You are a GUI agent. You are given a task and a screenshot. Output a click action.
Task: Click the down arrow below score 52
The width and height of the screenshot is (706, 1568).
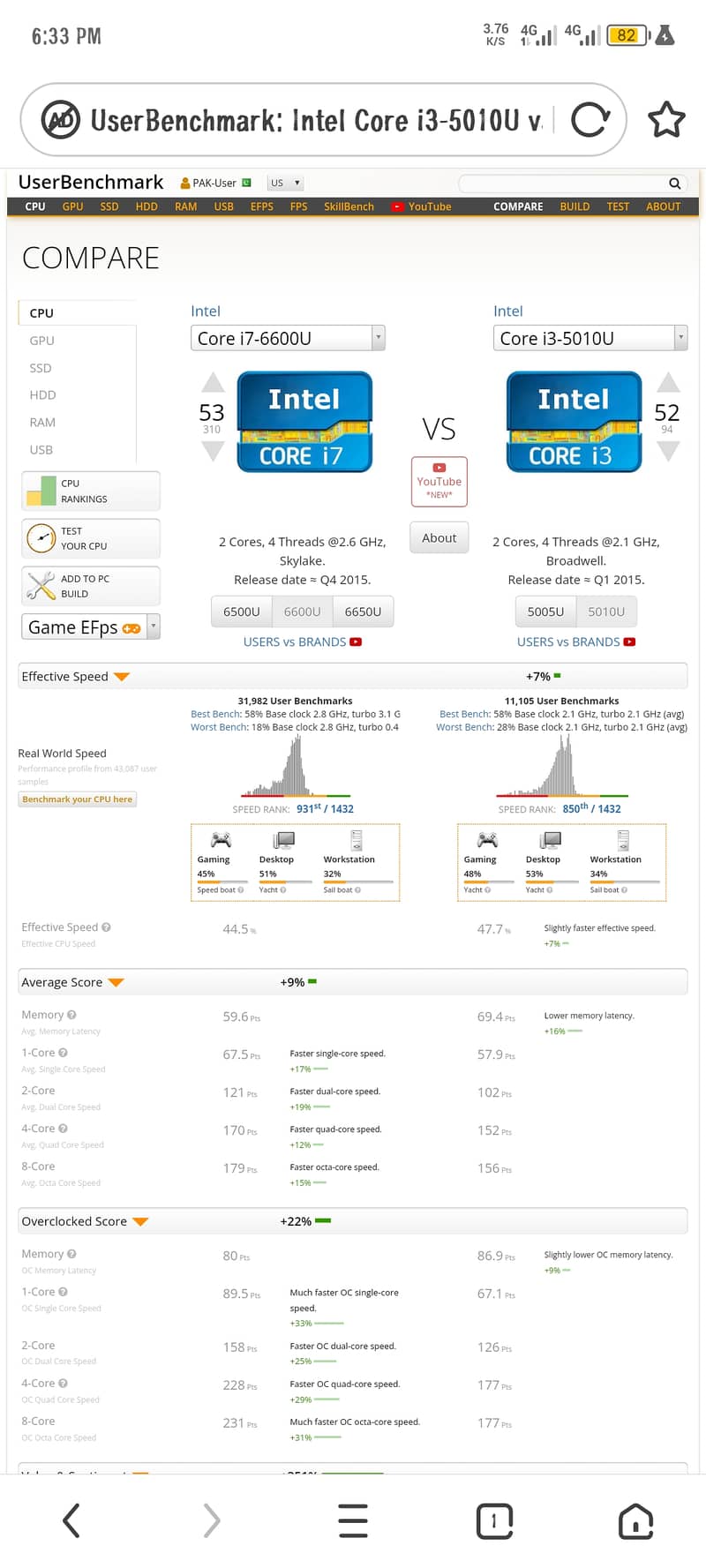(668, 451)
